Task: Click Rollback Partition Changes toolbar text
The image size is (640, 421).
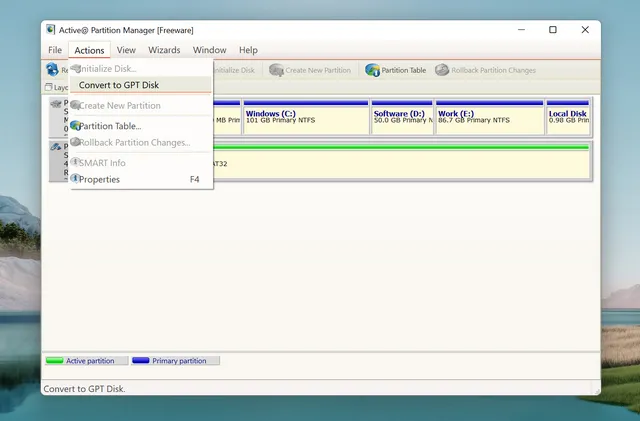Action: [x=493, y=70]
